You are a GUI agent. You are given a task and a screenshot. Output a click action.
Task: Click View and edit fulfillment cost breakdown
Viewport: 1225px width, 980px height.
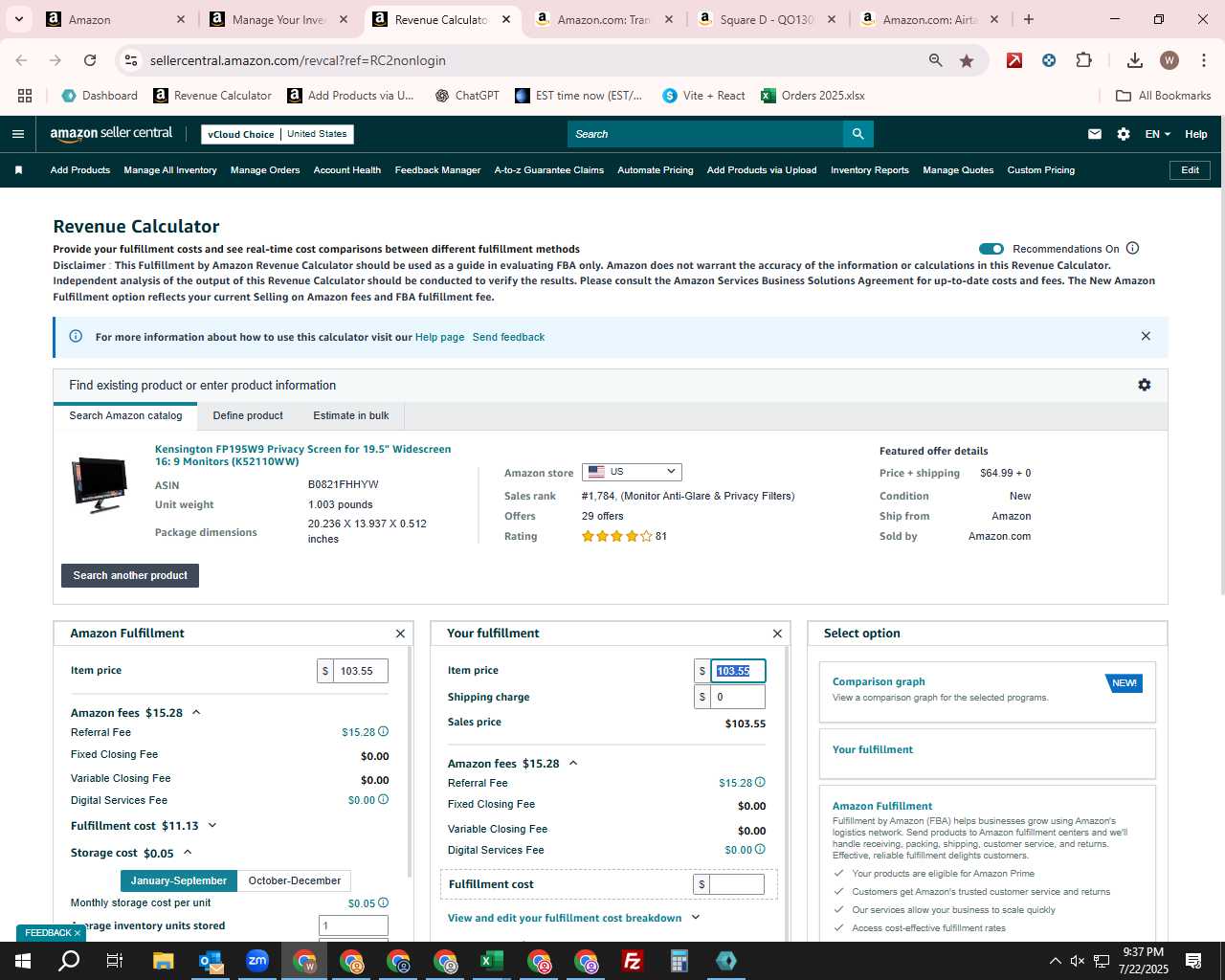(565, 918)
